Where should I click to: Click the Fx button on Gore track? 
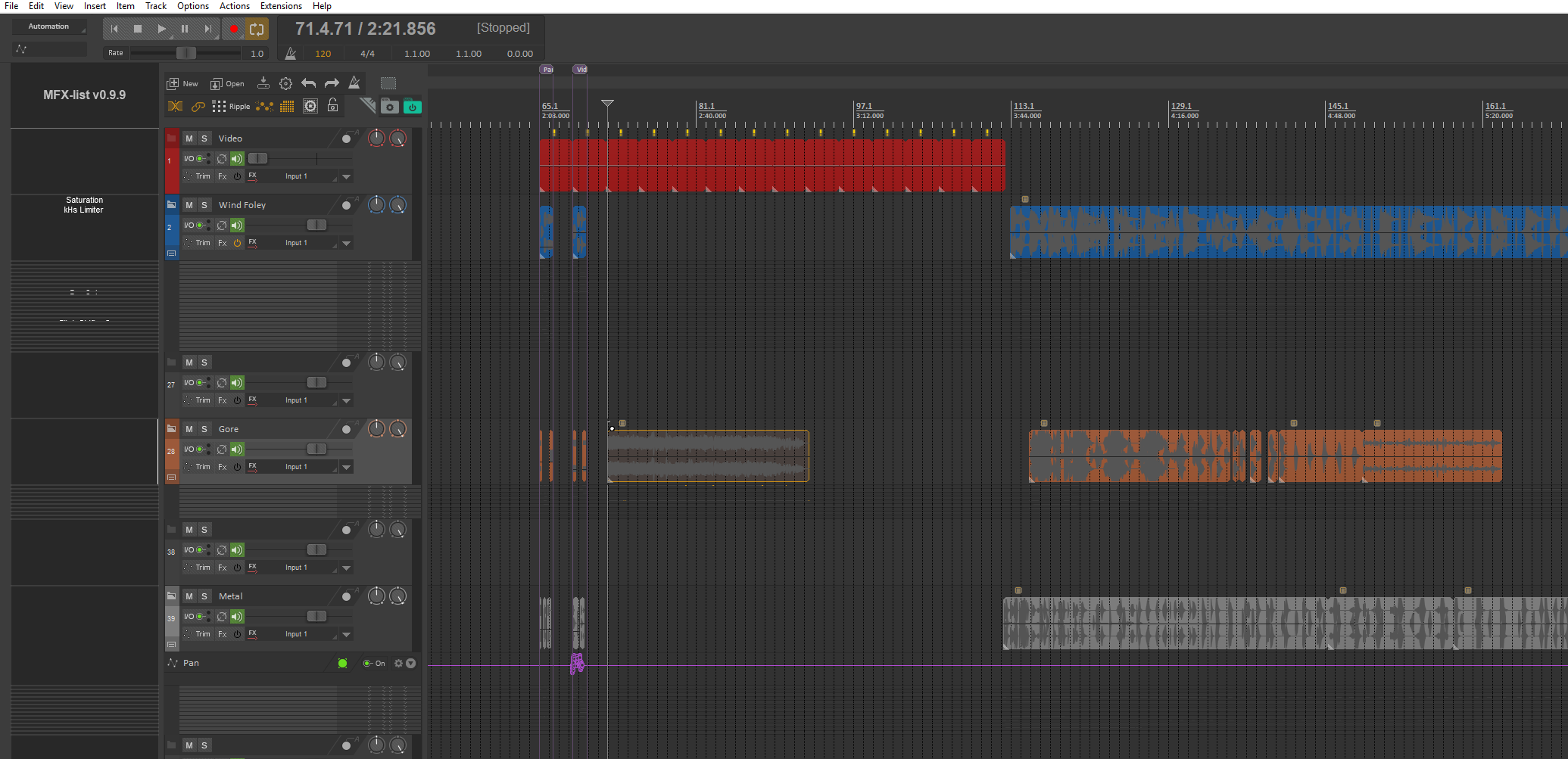[x=223, y=467]
